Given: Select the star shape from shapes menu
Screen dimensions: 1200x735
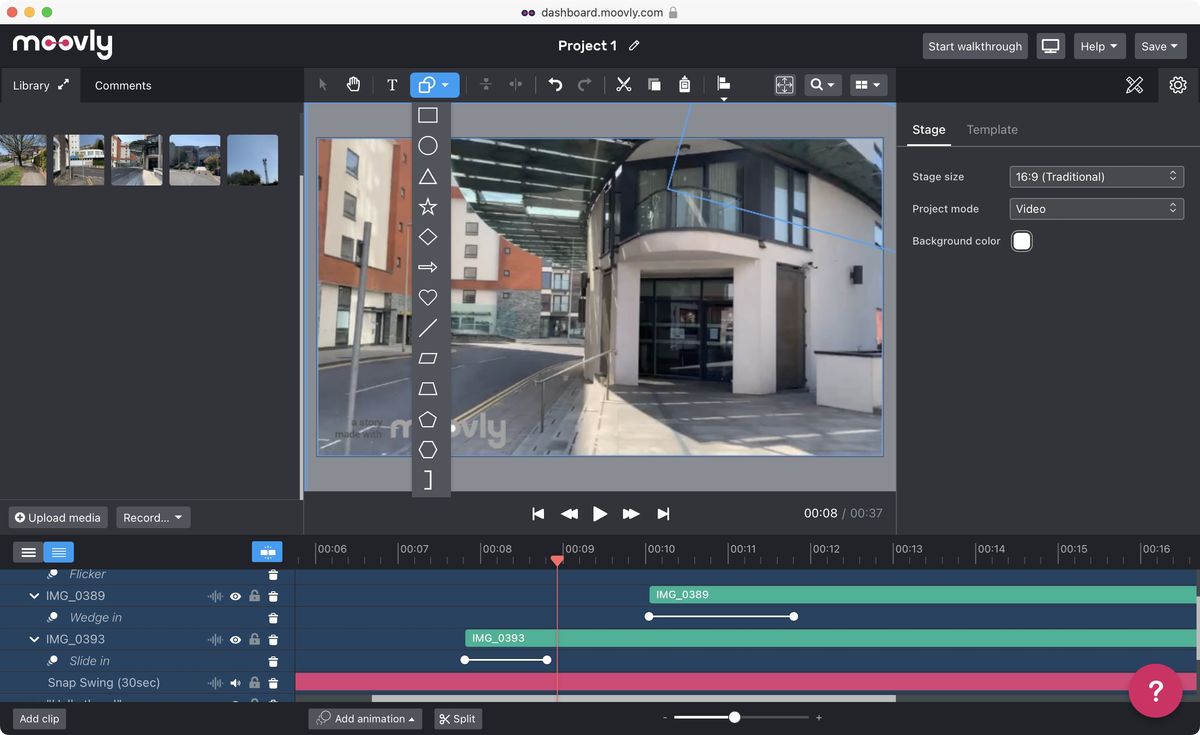Looking at the screenshot, I should [x=427, y=207].
